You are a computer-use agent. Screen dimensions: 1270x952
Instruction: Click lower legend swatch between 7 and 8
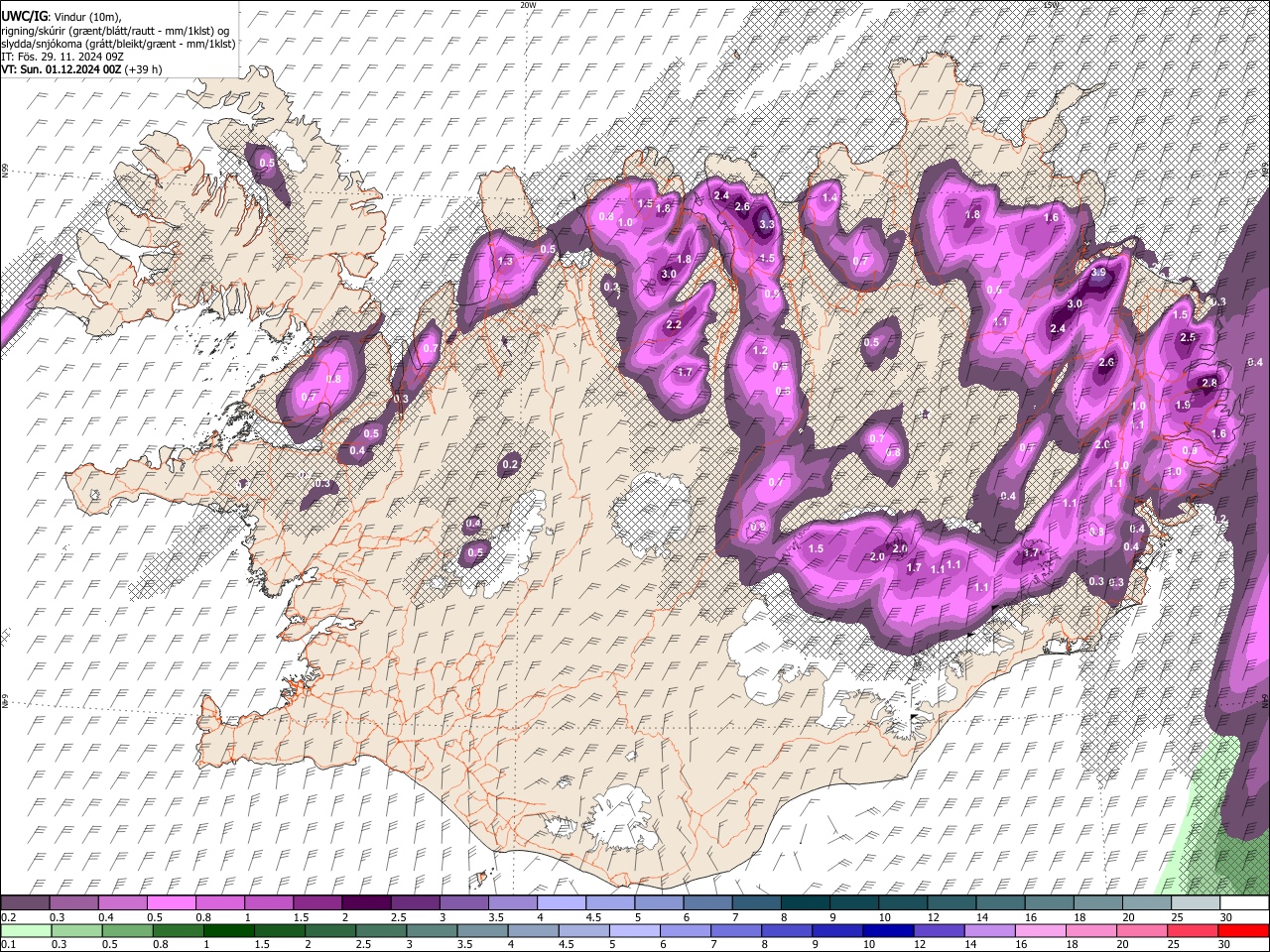(735, 930)
